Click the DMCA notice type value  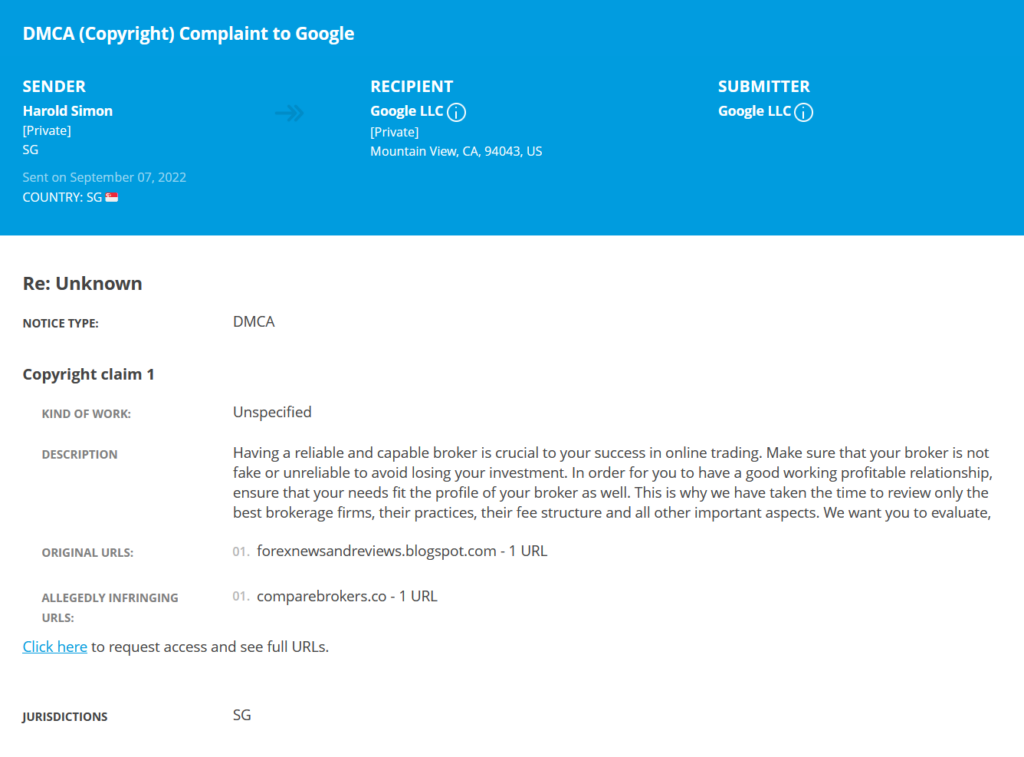[x=254, y=321]
